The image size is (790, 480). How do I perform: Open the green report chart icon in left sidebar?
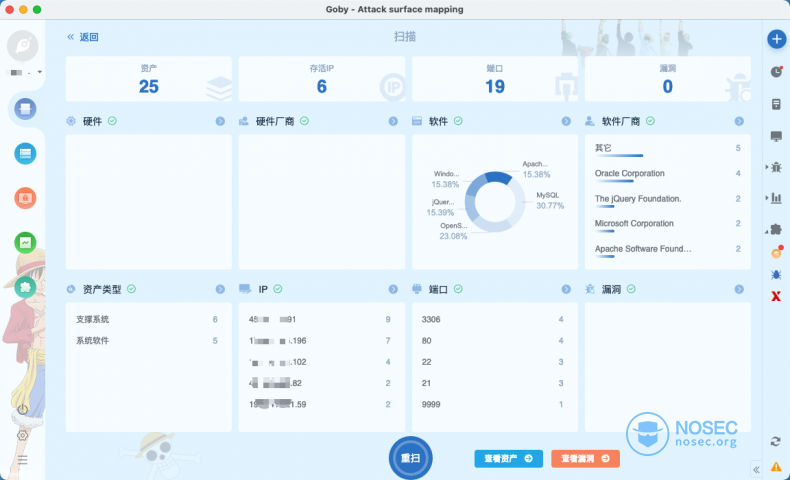[25, 243]
